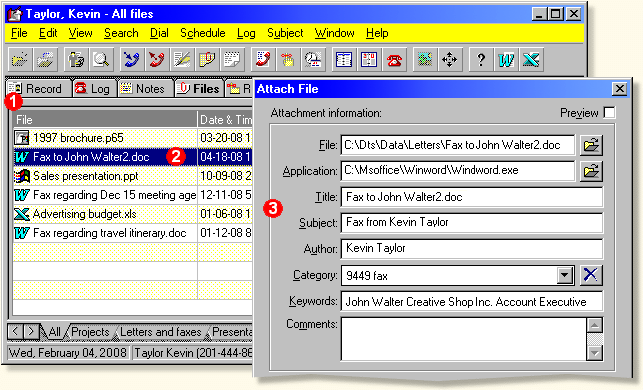Select 'Sales presentation.ppt' file row
The image size is (643, 390).
133,176
